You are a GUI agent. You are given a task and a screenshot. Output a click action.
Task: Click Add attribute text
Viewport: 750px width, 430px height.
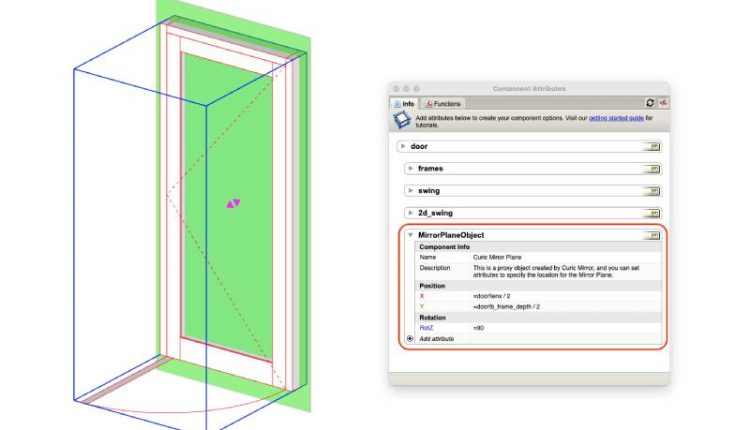(x=437, y=339)
